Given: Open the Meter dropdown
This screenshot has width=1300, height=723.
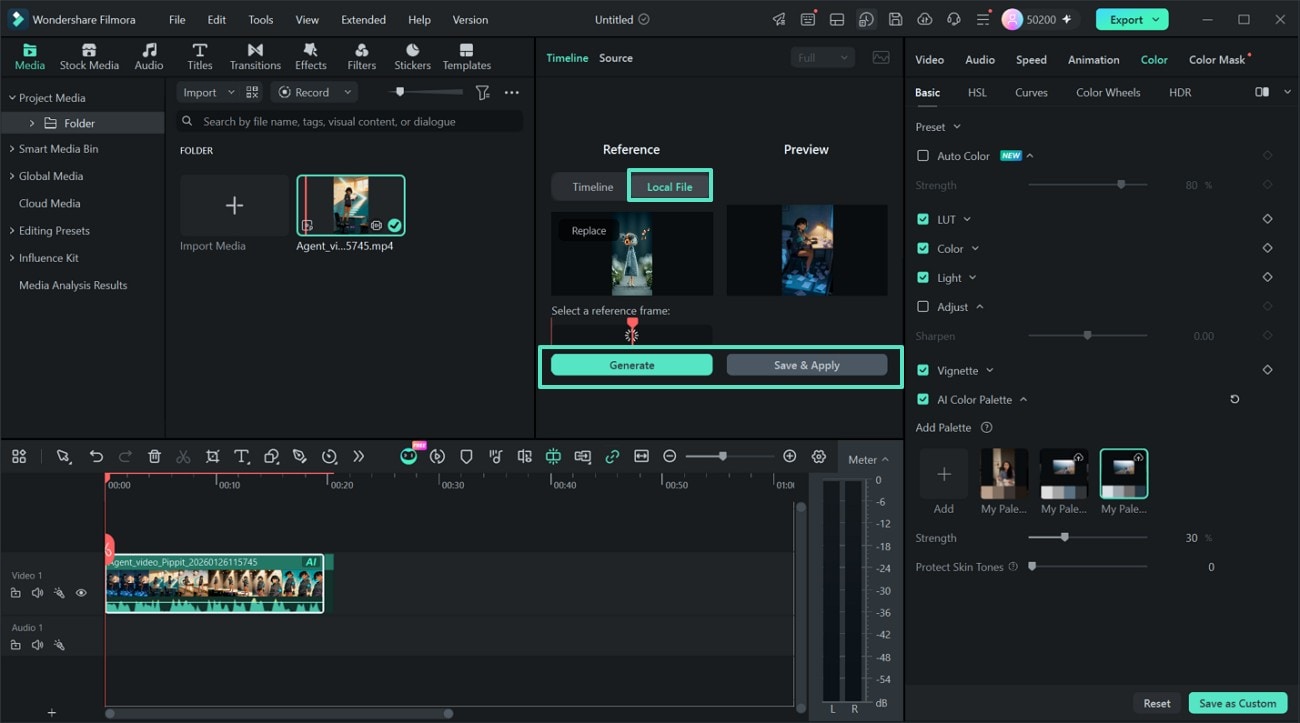Looking at the screenshot, I should coord(868,459).
